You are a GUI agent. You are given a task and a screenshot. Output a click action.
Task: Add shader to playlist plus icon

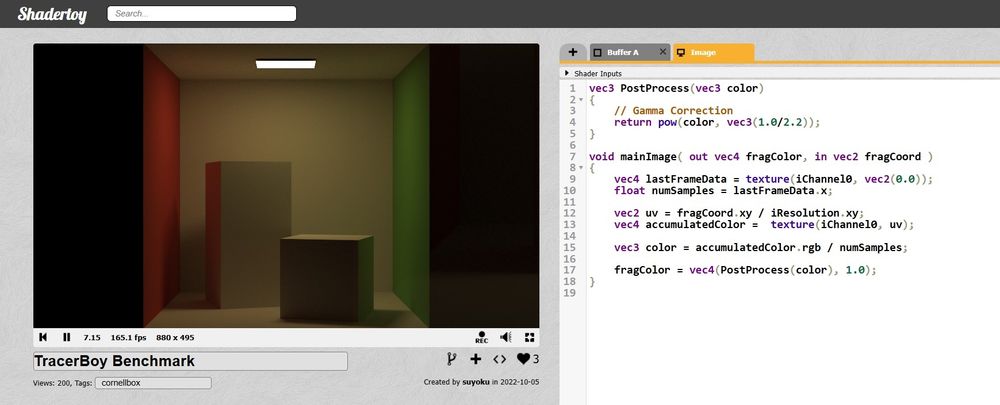[476, 359]
